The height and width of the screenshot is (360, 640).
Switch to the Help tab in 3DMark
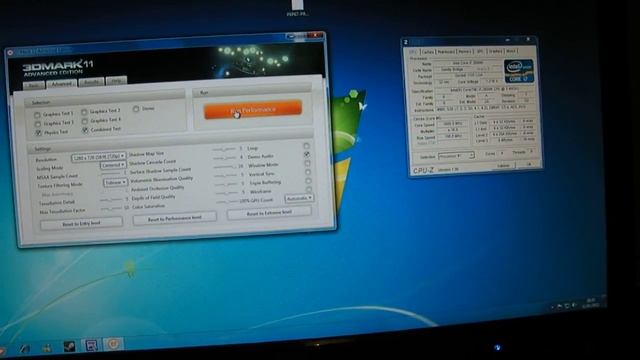(116, 80)
